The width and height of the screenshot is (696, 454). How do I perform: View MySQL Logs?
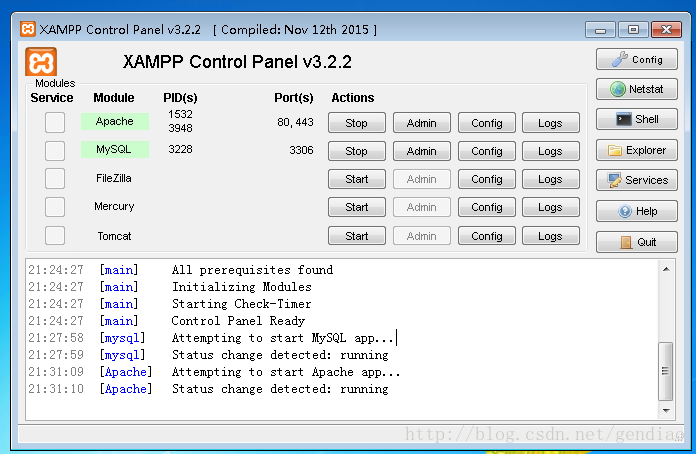pos(551,151)
